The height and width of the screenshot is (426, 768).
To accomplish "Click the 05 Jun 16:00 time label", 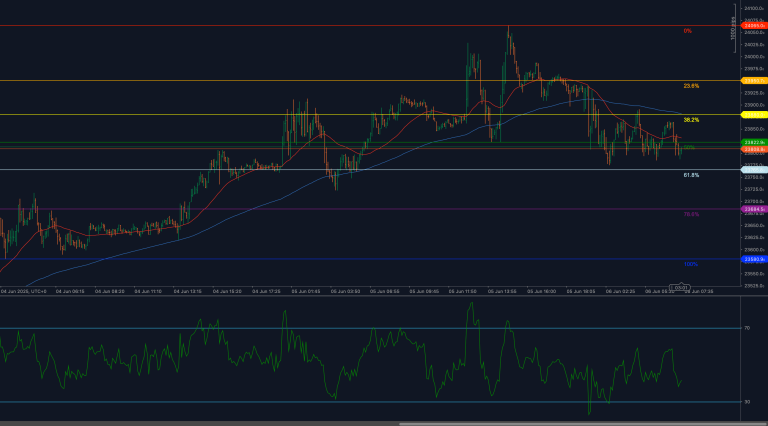I will coord(541,291).
